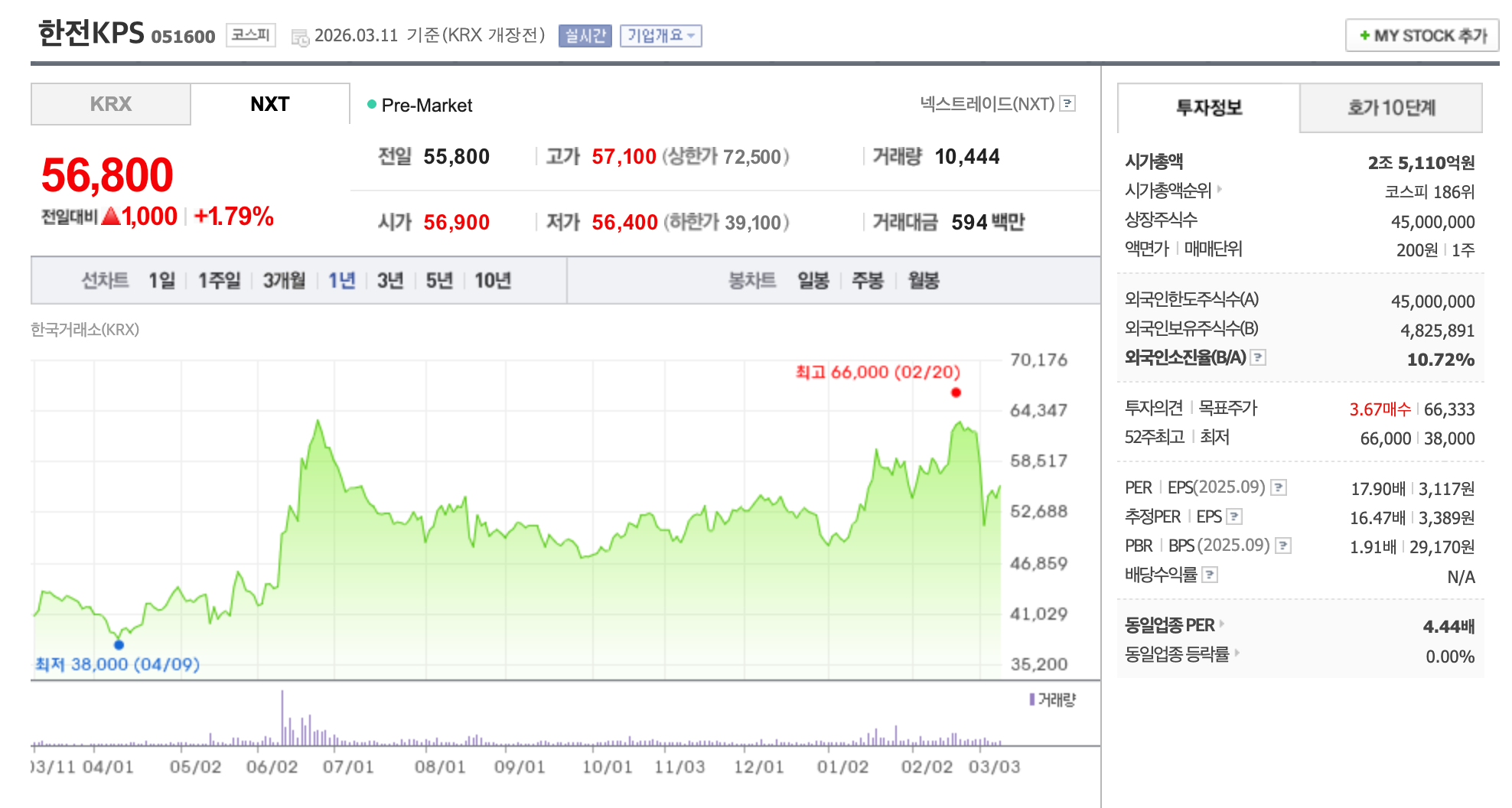Switch to the 일봉 candlestick chart
The image size is (1512, 808).
click(813, 281)
